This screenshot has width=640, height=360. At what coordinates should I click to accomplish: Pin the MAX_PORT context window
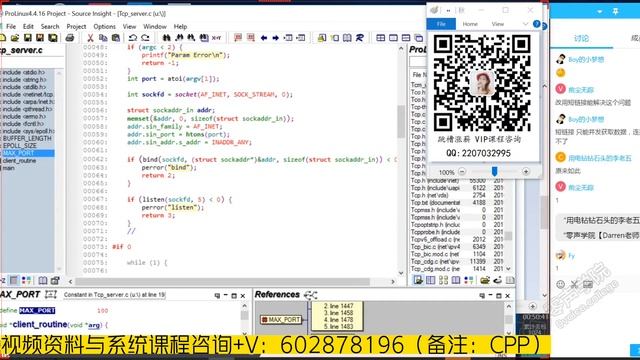[217, 296]
